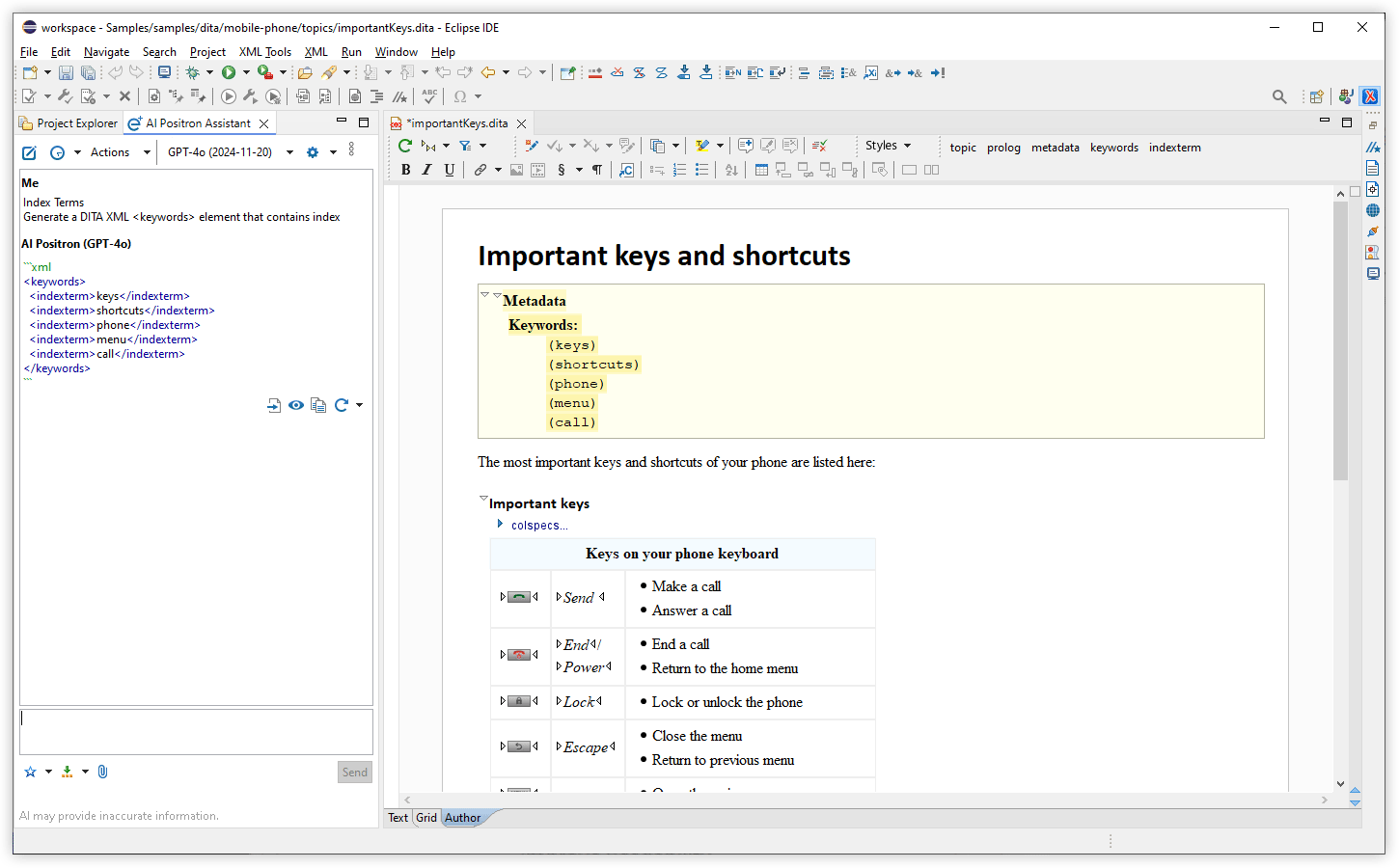
Task: Open the regenerate options dropdown arrow
Action: click(x=359, y=405)
